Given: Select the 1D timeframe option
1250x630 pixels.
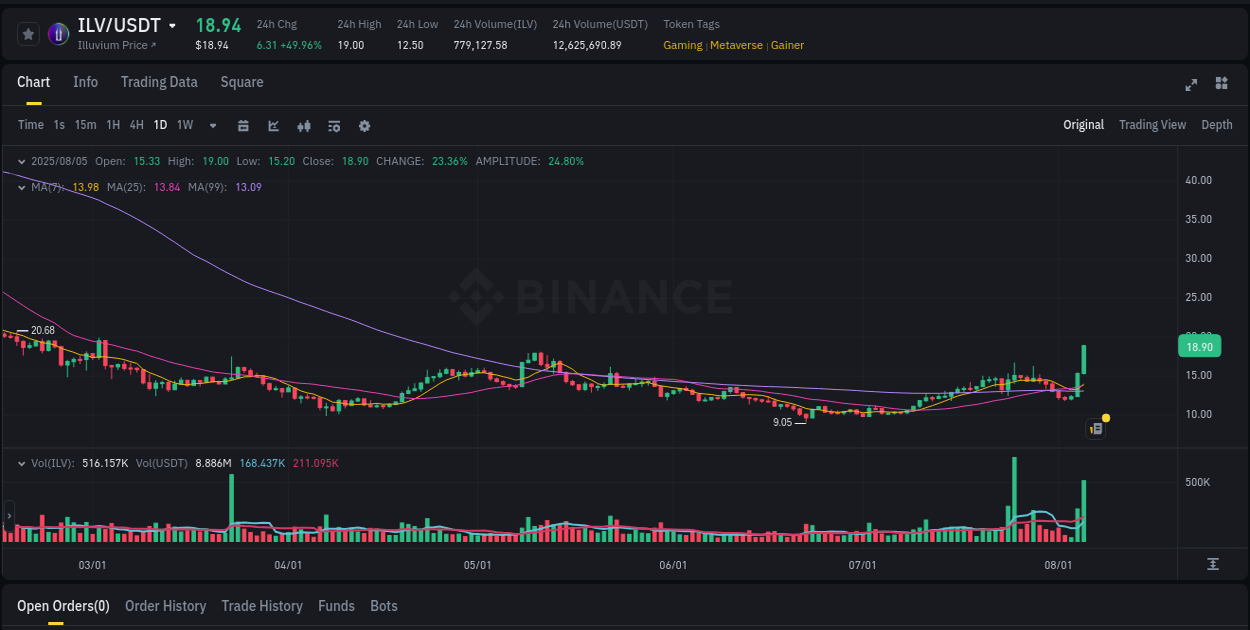Looking at the screenshot, I should coord(160,126).
